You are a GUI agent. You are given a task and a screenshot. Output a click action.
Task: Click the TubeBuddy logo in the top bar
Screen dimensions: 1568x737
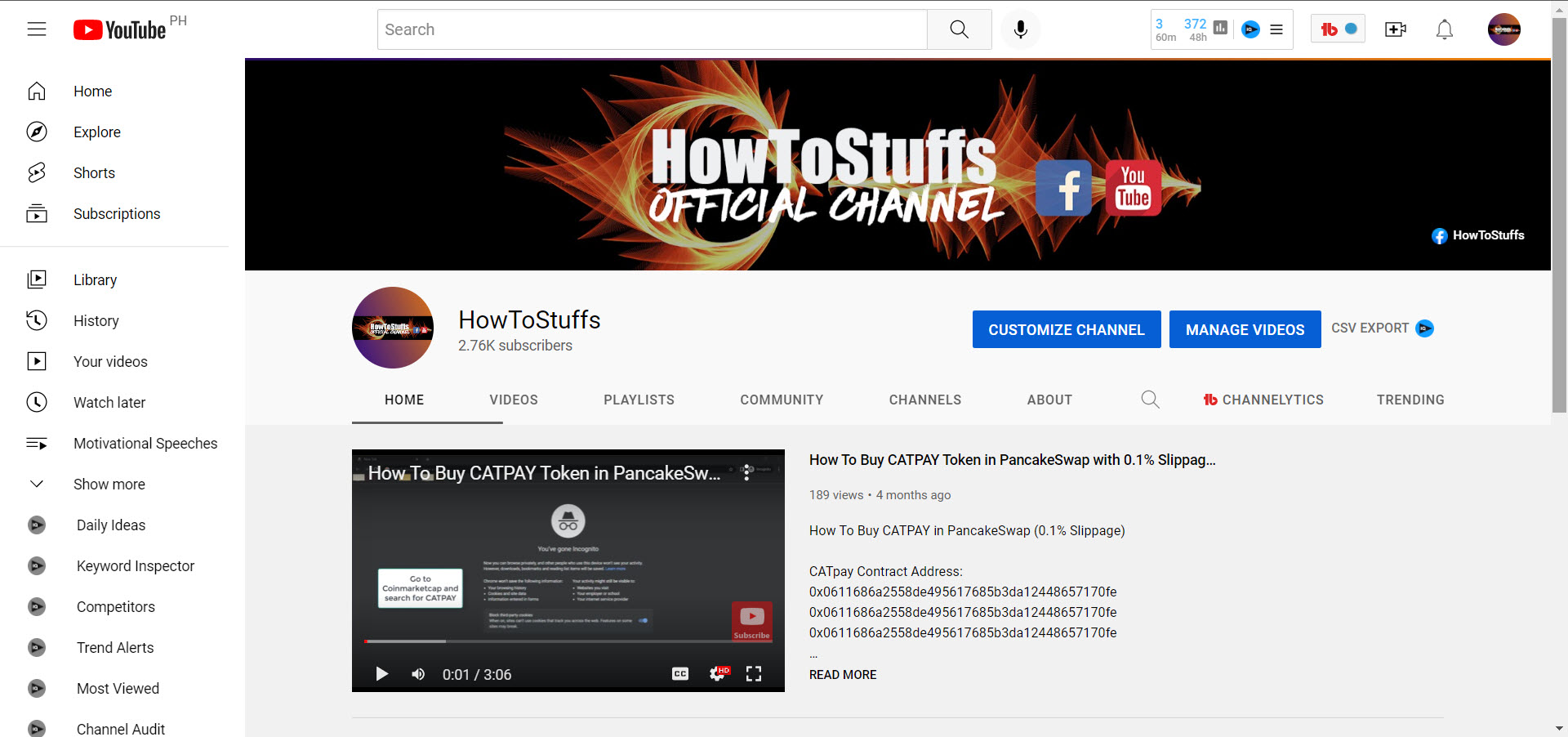[x=1329, y=29]
